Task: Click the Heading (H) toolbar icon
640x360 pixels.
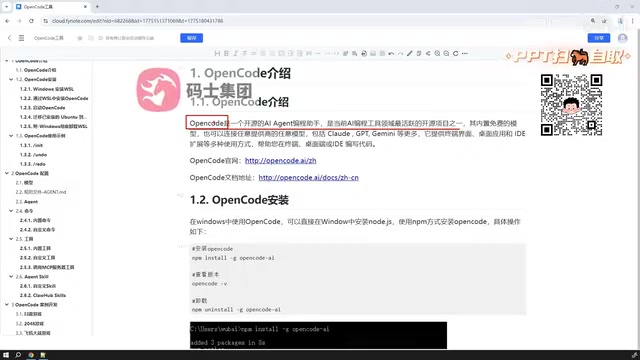Action: point(217,53)
